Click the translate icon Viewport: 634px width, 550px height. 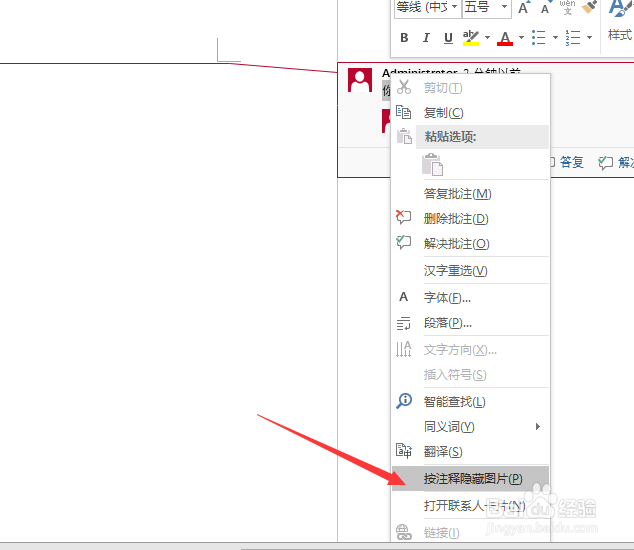pyautogui.click(x=404, y=451)
